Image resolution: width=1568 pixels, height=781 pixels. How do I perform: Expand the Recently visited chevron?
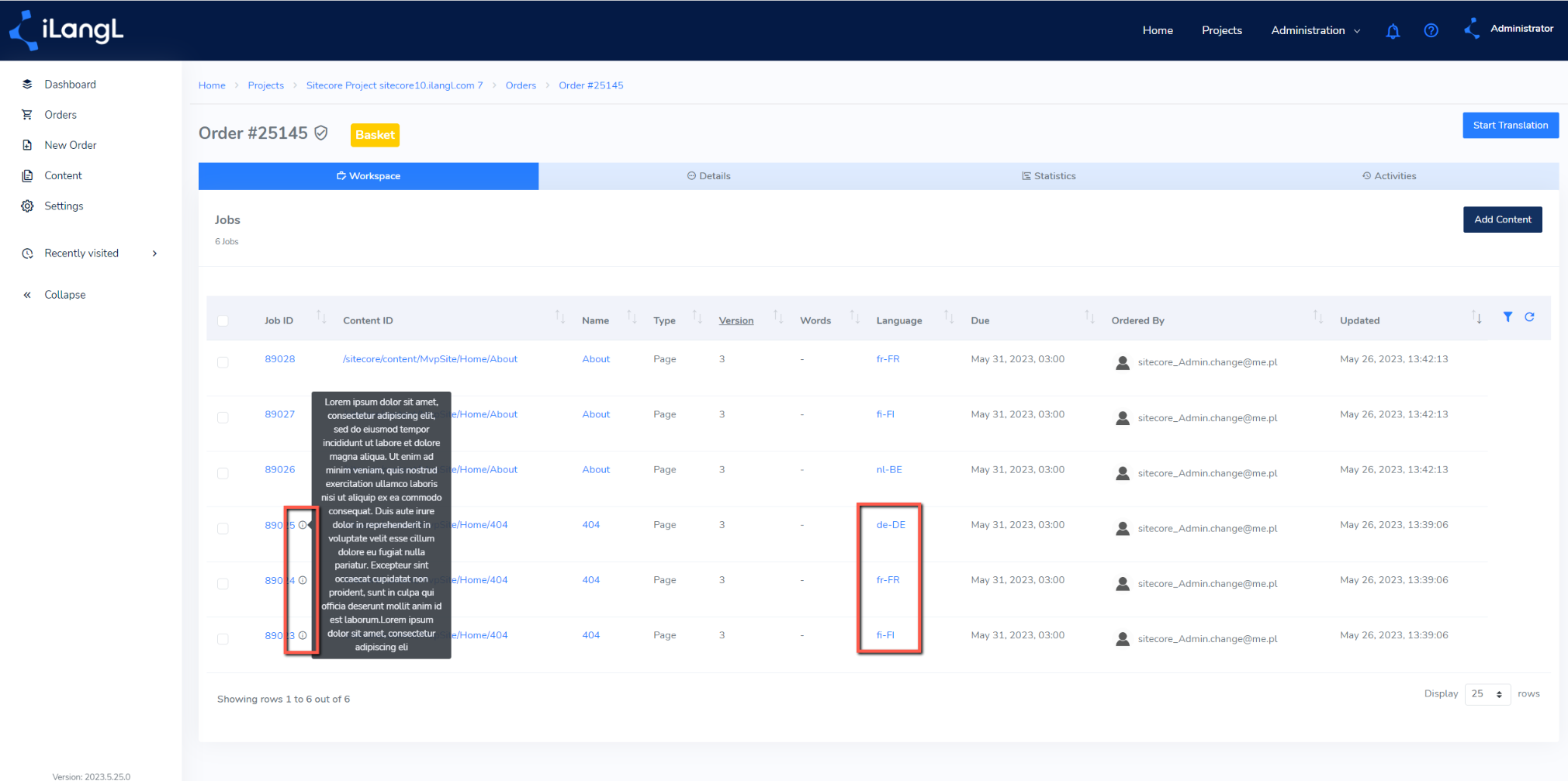click(155, 254)
